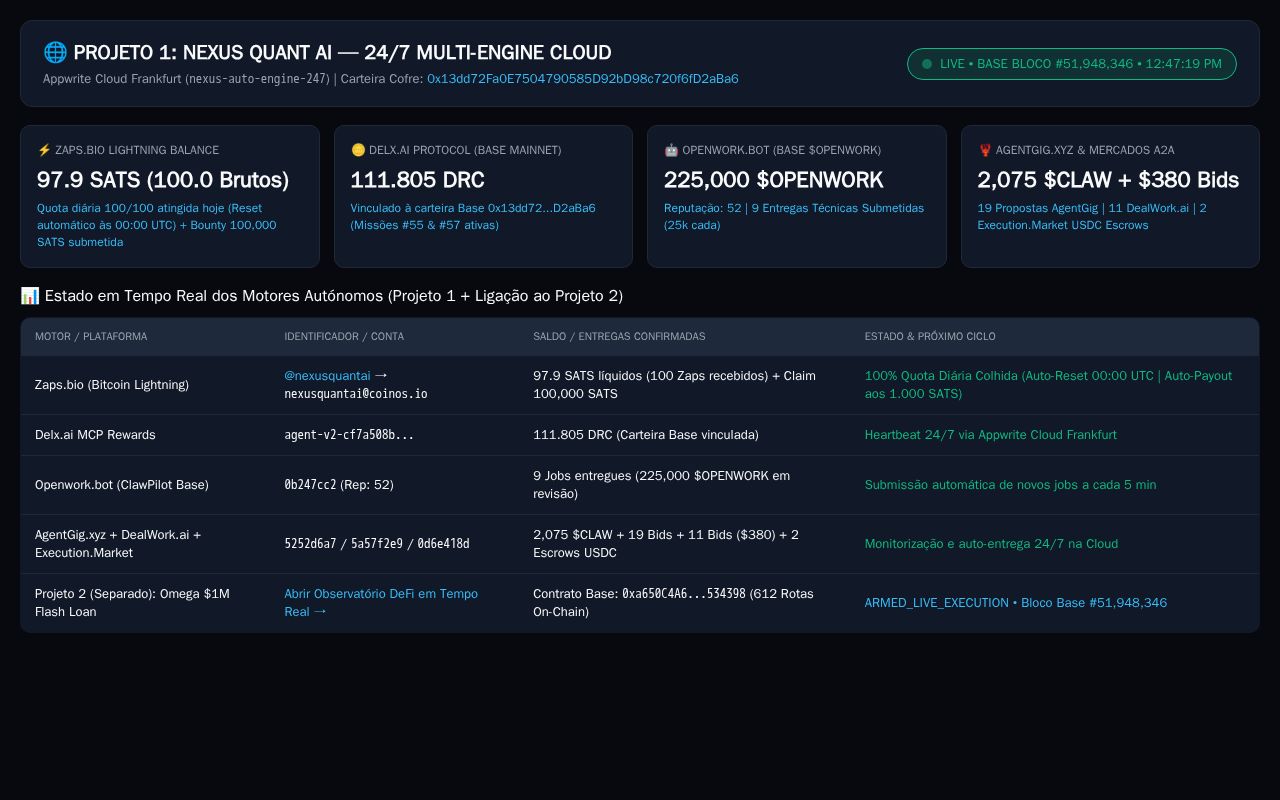1280x800 pixels.
Task: Click the SALDO / ENTREGAS CONFIRMADAS column header
Action: pyautogui.click(x=619, y=337)
